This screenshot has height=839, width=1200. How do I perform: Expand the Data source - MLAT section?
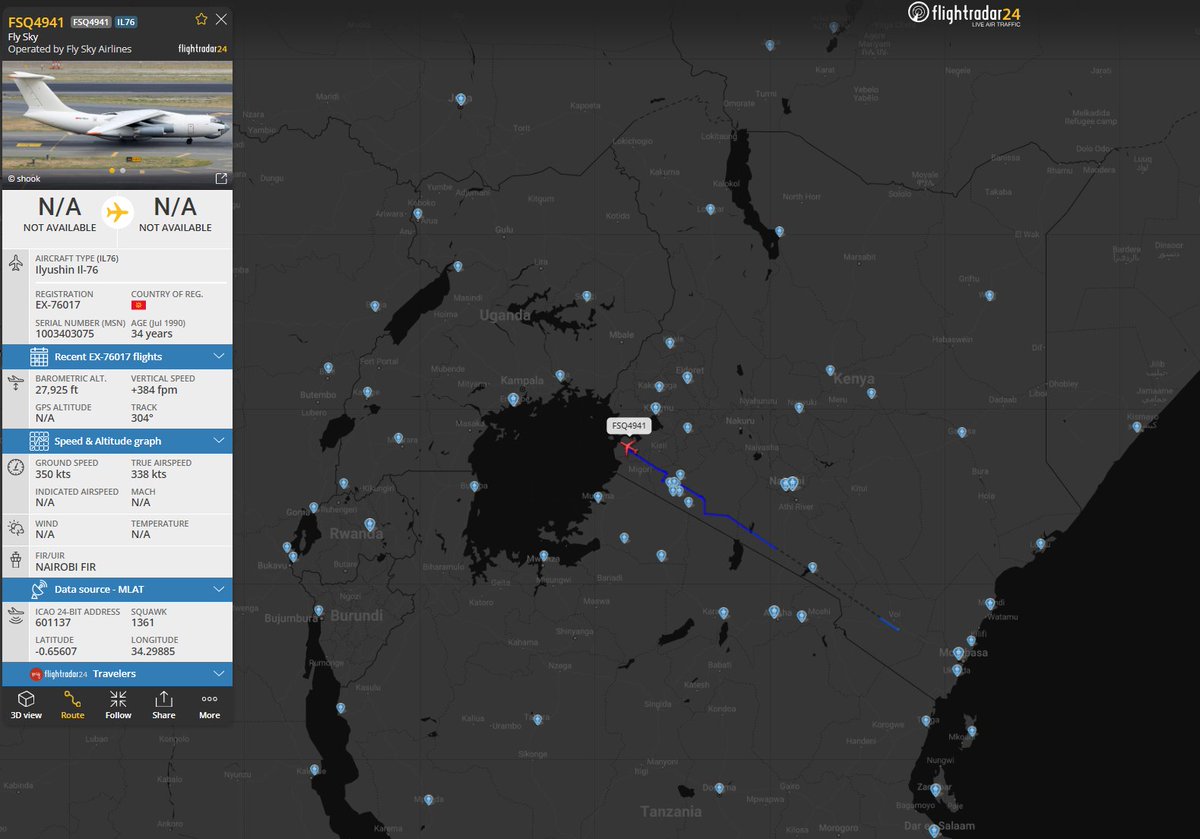(116, 590)
